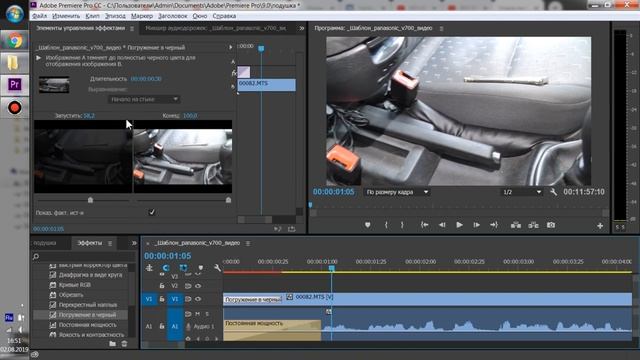640x360 pixels.
Task: Click V1 source patching indicator
Action: (x=149, y=299)
